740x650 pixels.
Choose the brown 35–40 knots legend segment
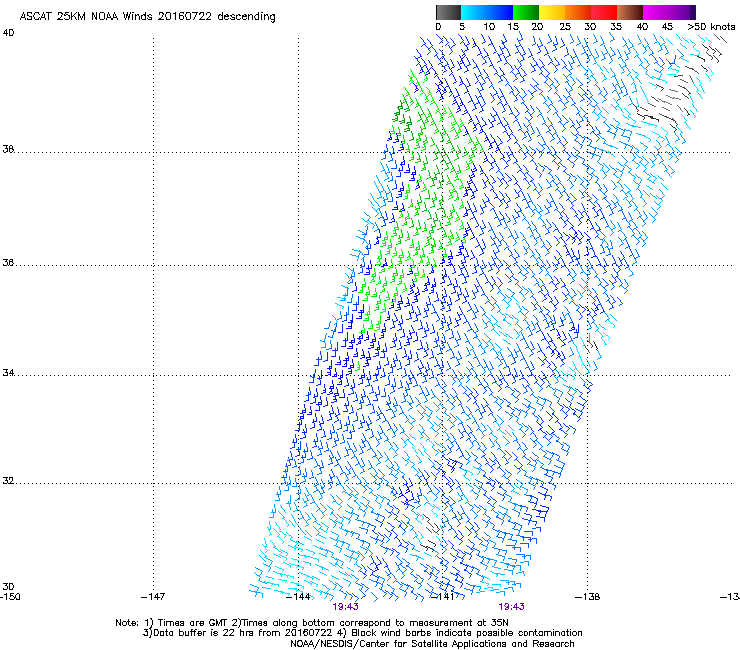click(630, 12)
